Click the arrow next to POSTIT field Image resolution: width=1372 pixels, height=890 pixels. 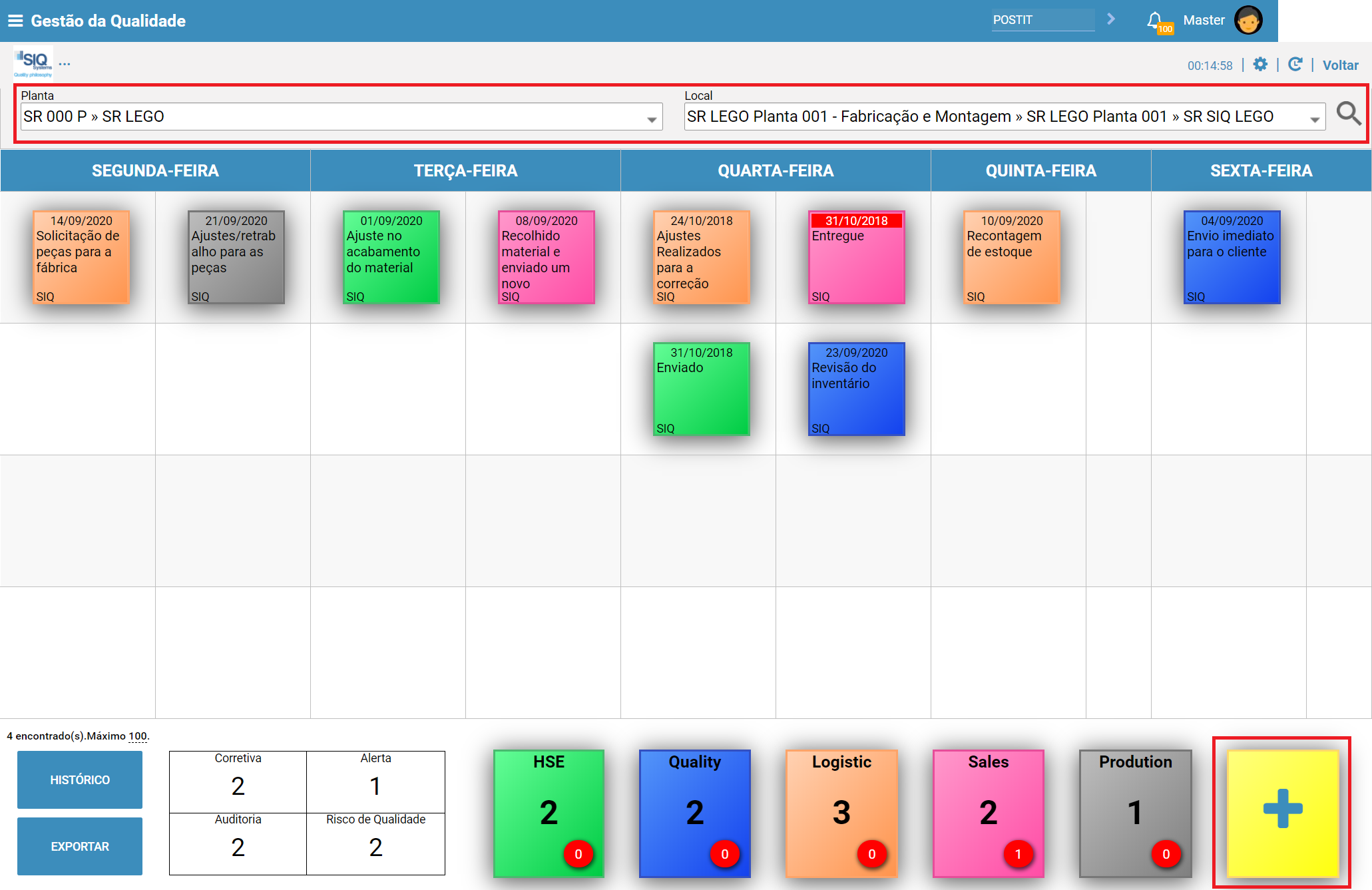coord(1111,19)
